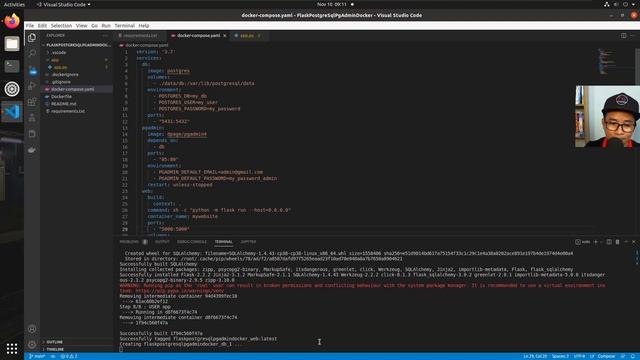The height and width of the screenshot is (360, 640).
Task: Click the Compose language mode in the status bar
Action: [x=606, y=356]
